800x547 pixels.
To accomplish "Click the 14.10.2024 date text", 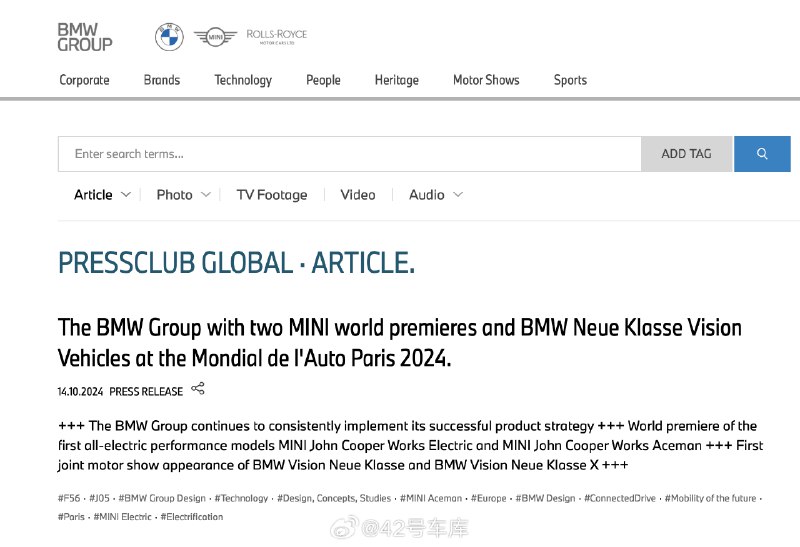I will coord(80,391).
